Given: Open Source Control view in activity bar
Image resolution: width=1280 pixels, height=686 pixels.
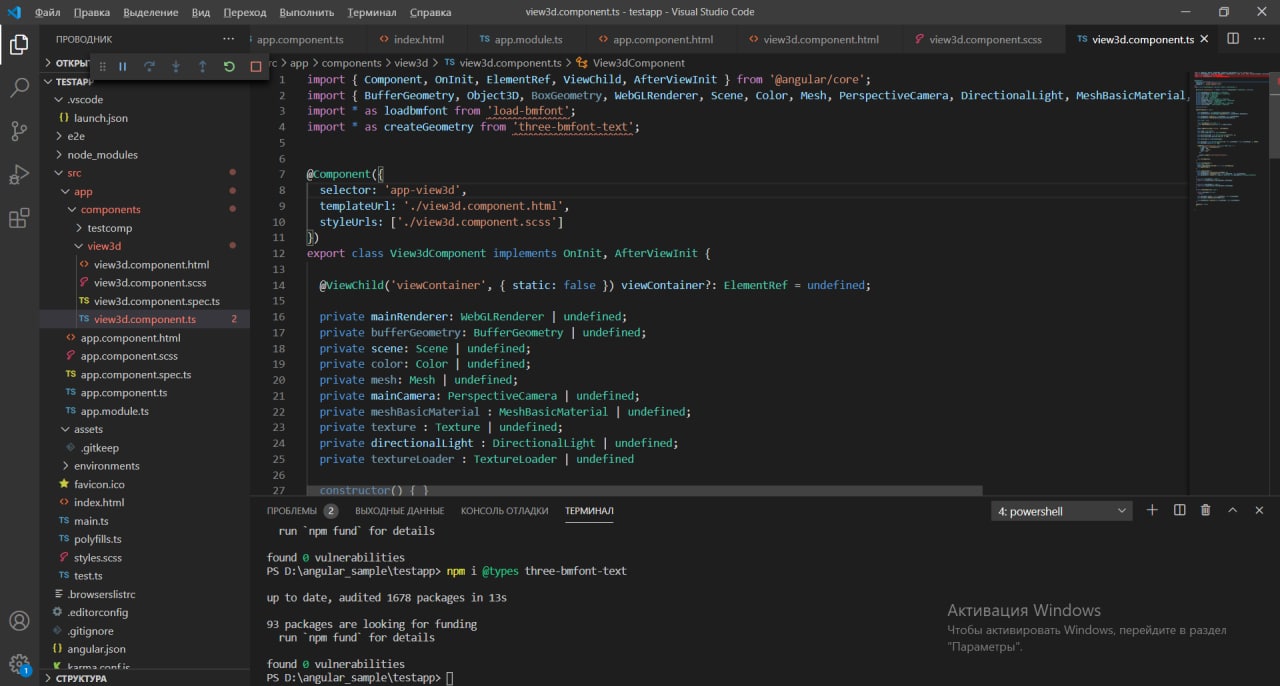Looking at the screenshot, I should pos(19,131).
